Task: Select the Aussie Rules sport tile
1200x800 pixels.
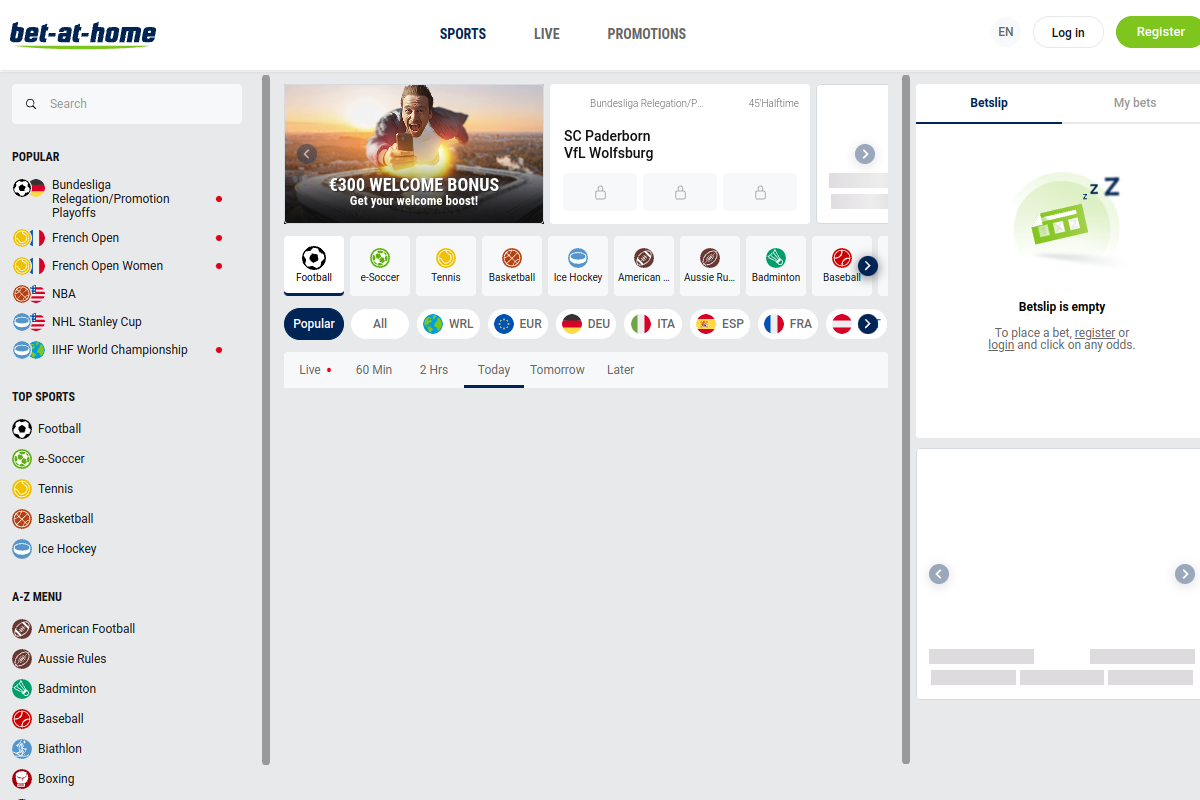Action: (710, 266)
